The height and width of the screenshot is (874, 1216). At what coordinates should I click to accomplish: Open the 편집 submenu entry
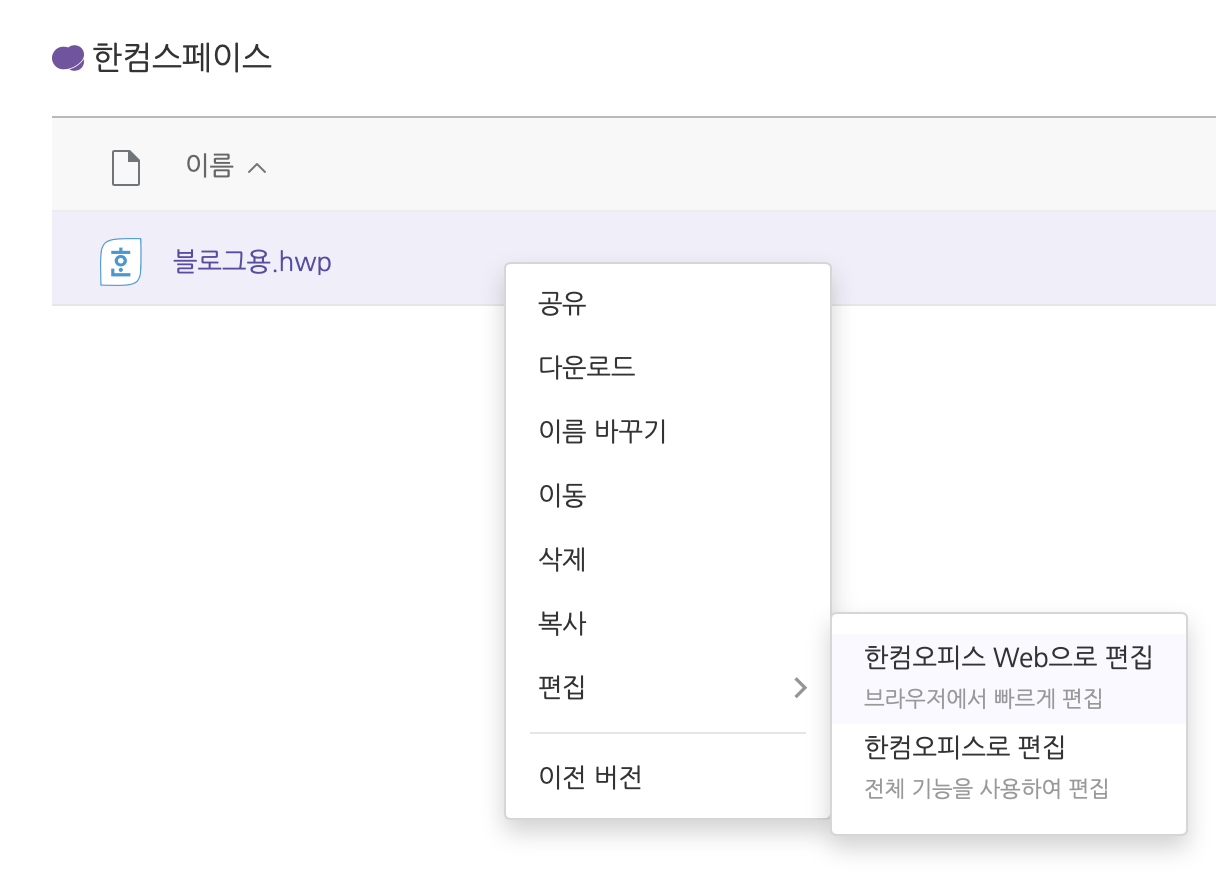click(x=668, y=687)
